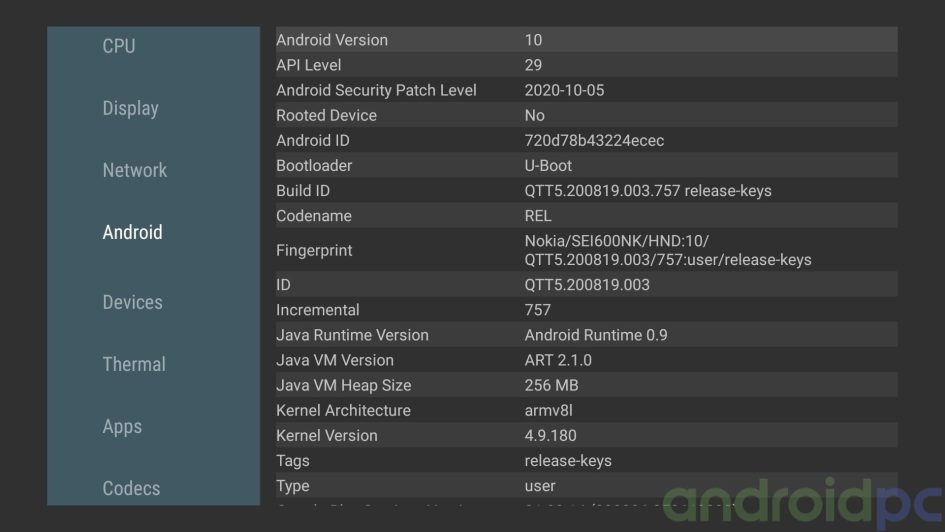This screenshot has height=532, width=945.
Task: Click the Kernel Architecture armv8l row
Action: tap(586, 410)
